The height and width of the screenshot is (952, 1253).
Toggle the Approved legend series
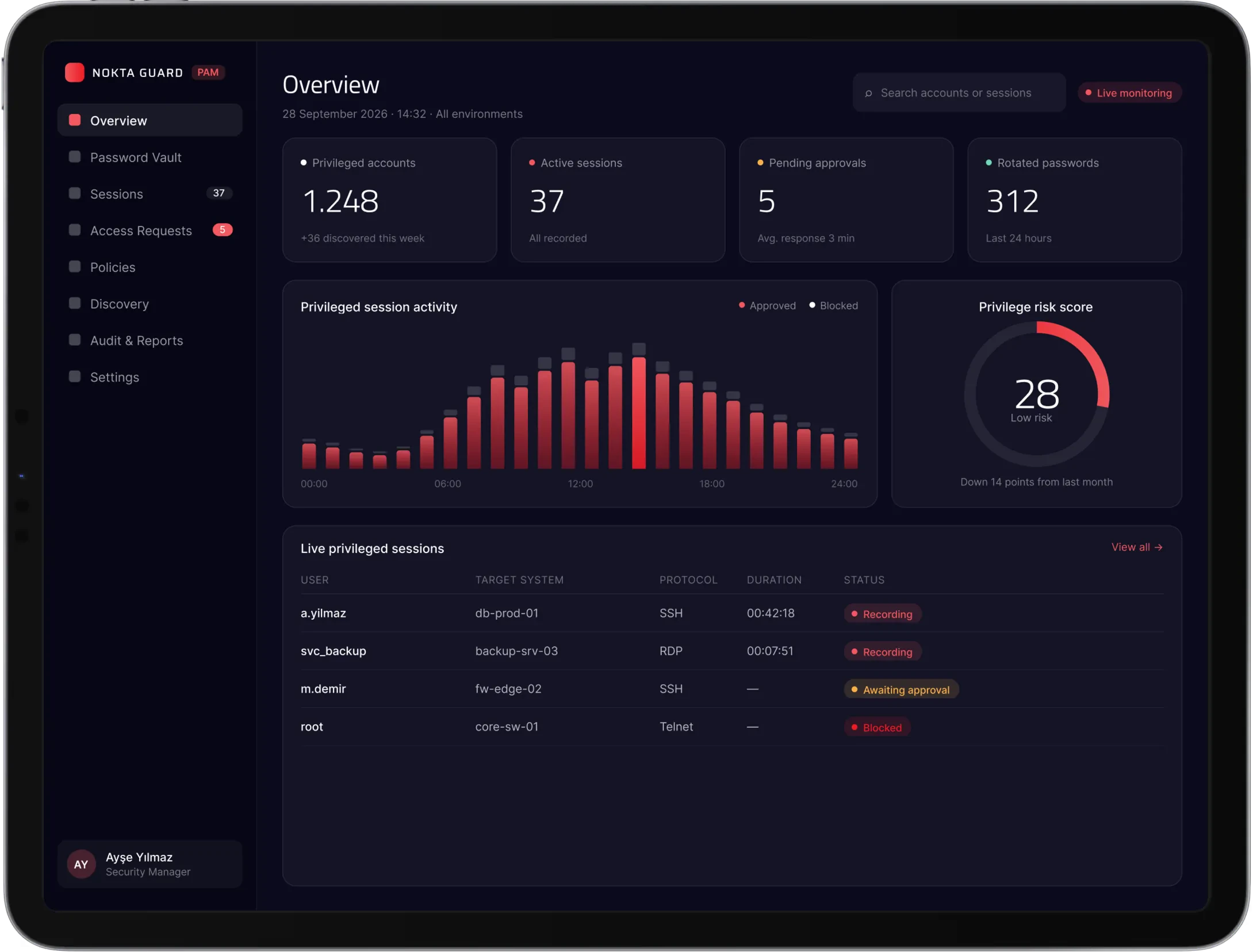click(767, 306)
